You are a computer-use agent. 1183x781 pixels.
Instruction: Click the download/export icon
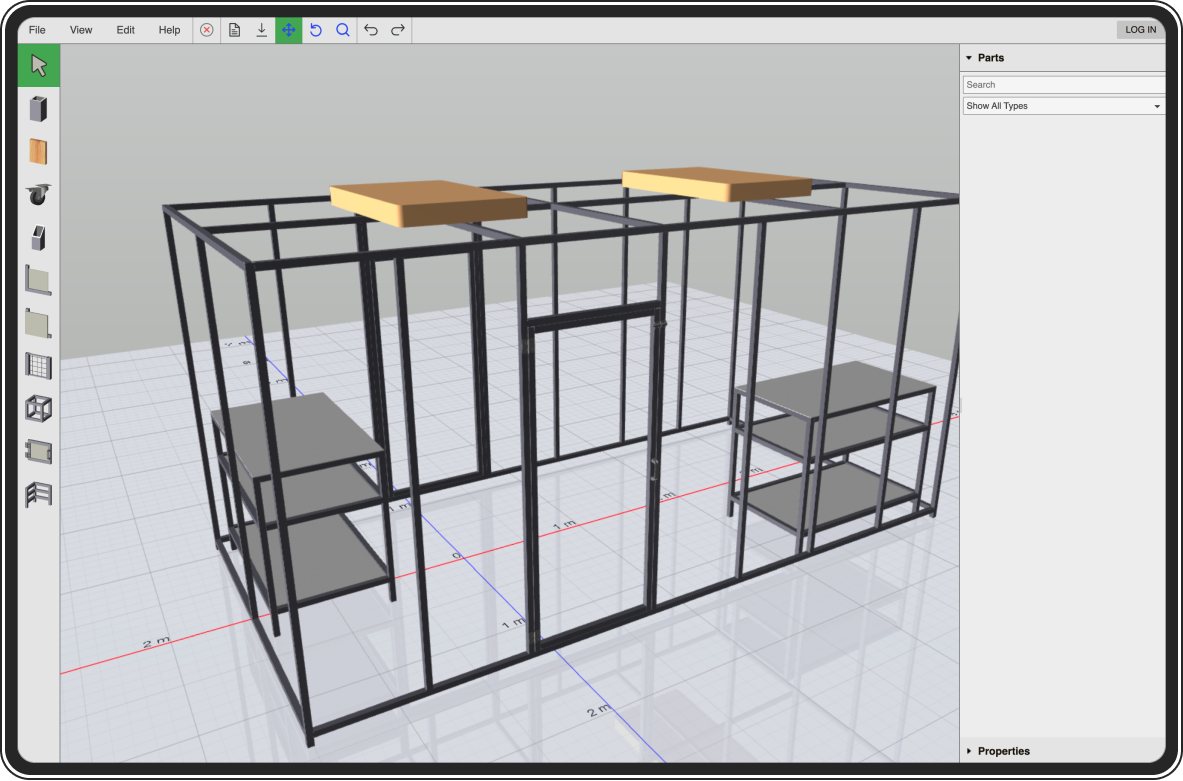coord(262,30)
